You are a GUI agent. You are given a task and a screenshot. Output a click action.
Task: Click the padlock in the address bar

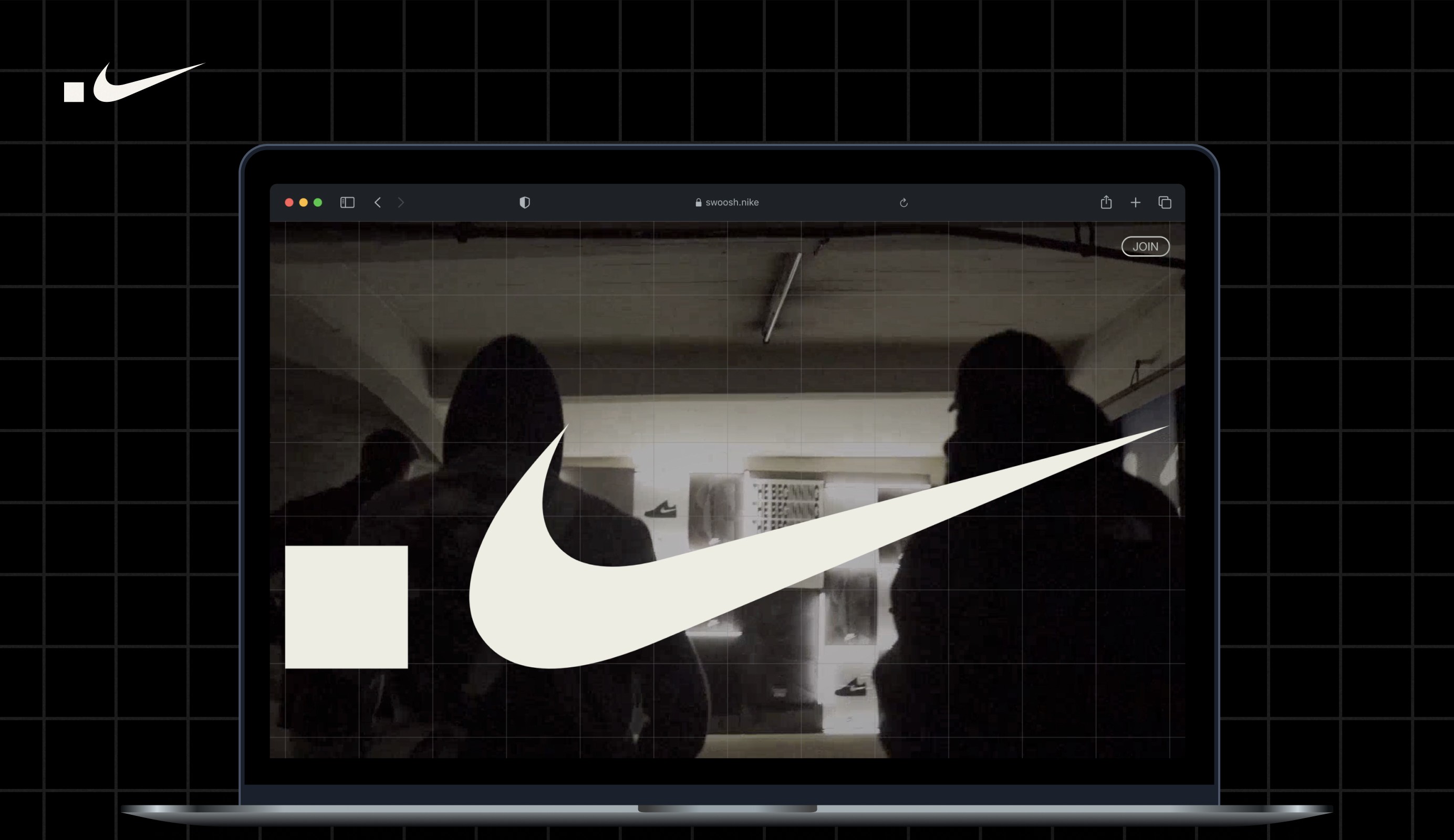click(698, 202)
